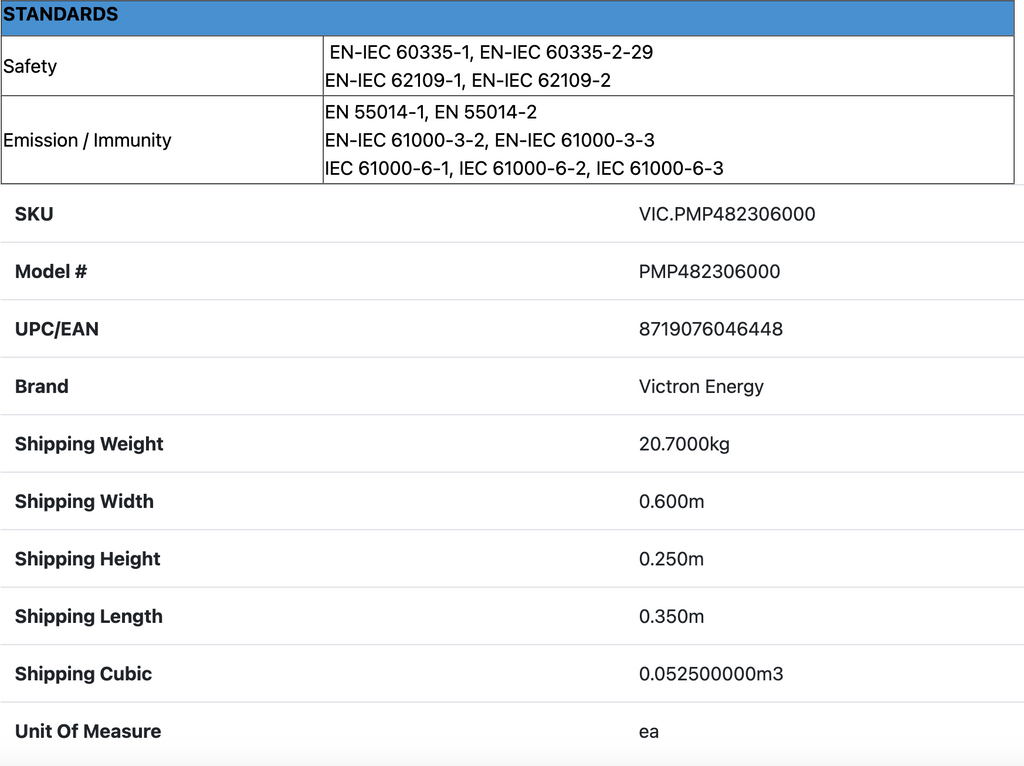Click the Shipping Weight label
The image size is (1024, 766).
[x=89, y=444]
